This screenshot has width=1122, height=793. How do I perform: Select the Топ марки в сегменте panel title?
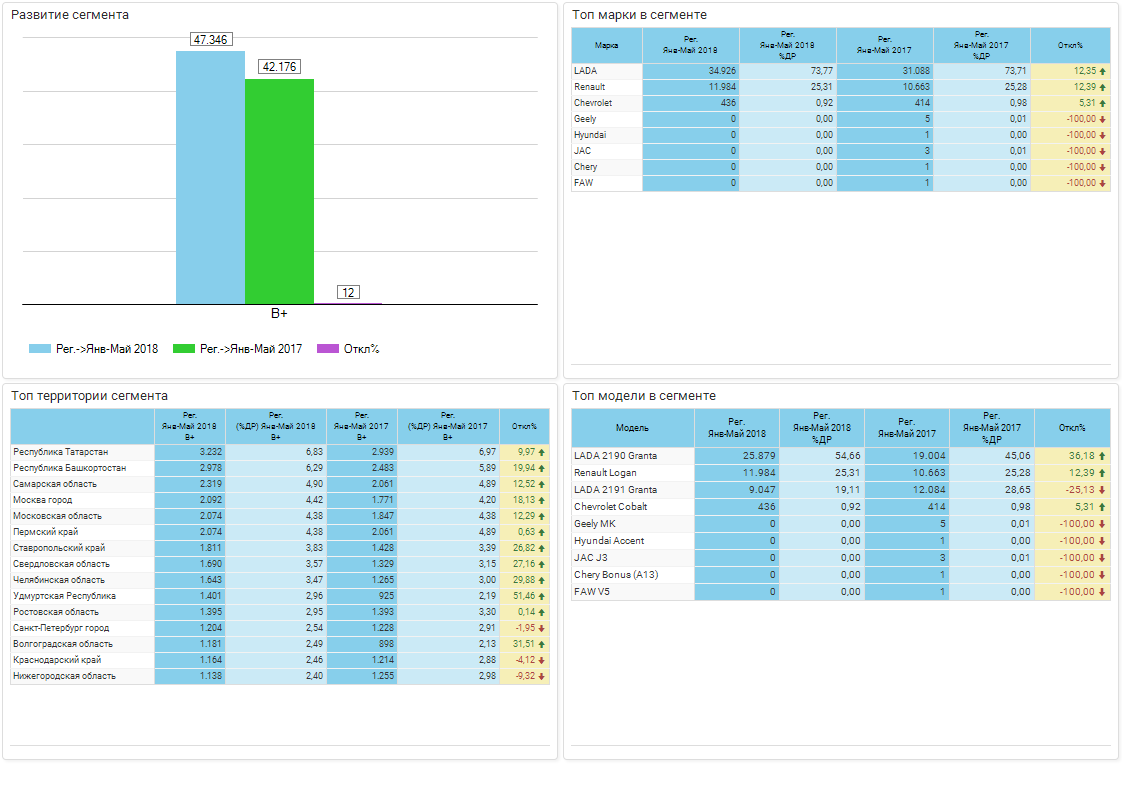(x=639, y=15)
